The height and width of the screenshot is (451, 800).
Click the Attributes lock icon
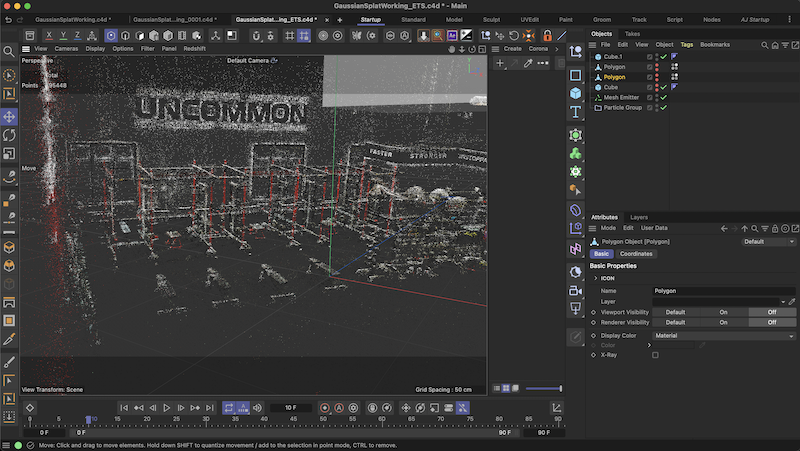[775, 229]
